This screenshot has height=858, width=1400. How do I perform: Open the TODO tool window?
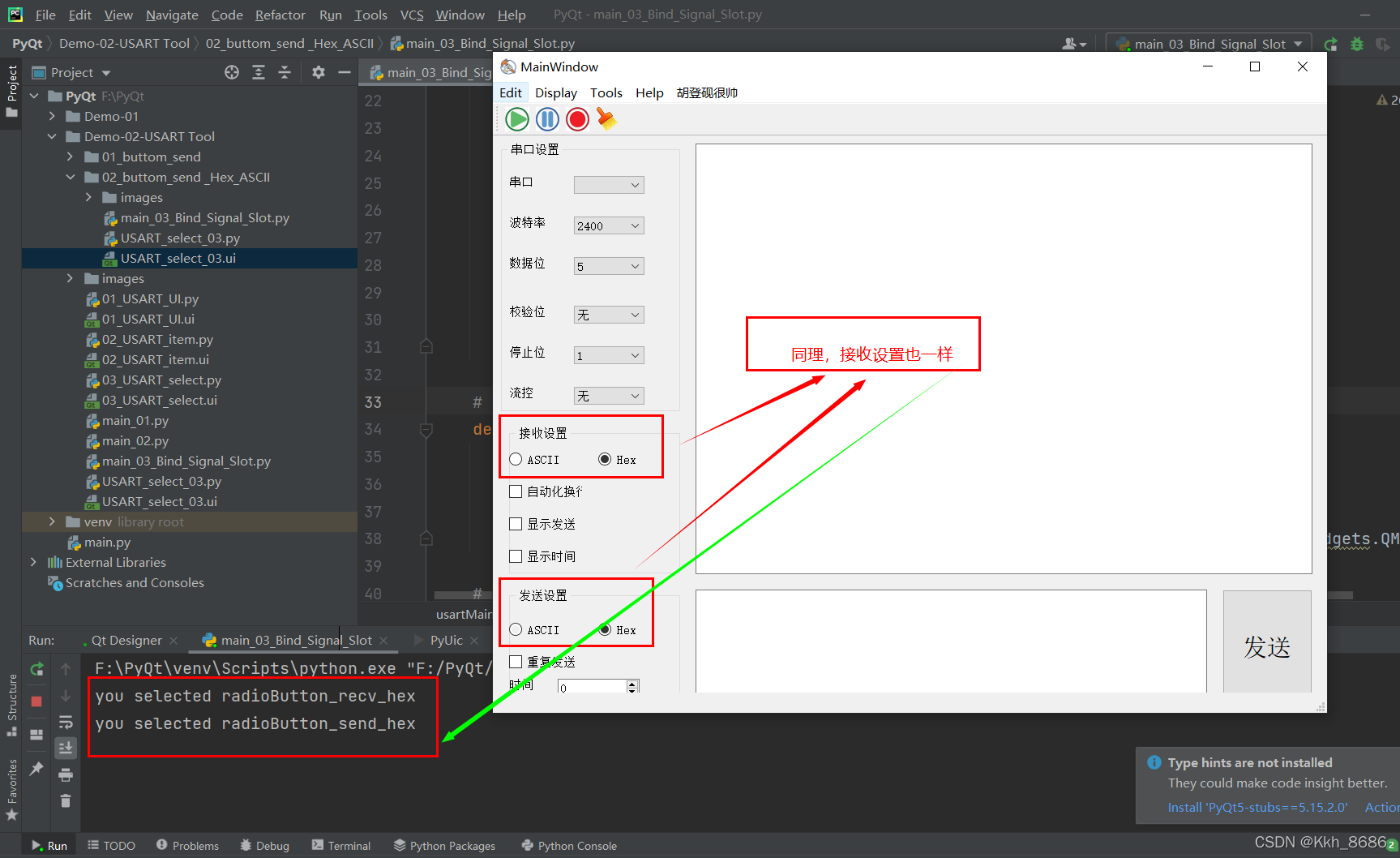[112, 846]
